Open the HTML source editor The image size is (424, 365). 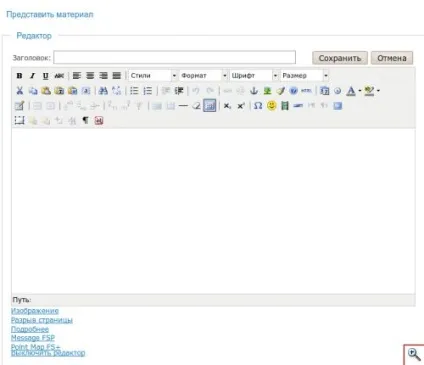pyautogui.click(x=306, y=91)
